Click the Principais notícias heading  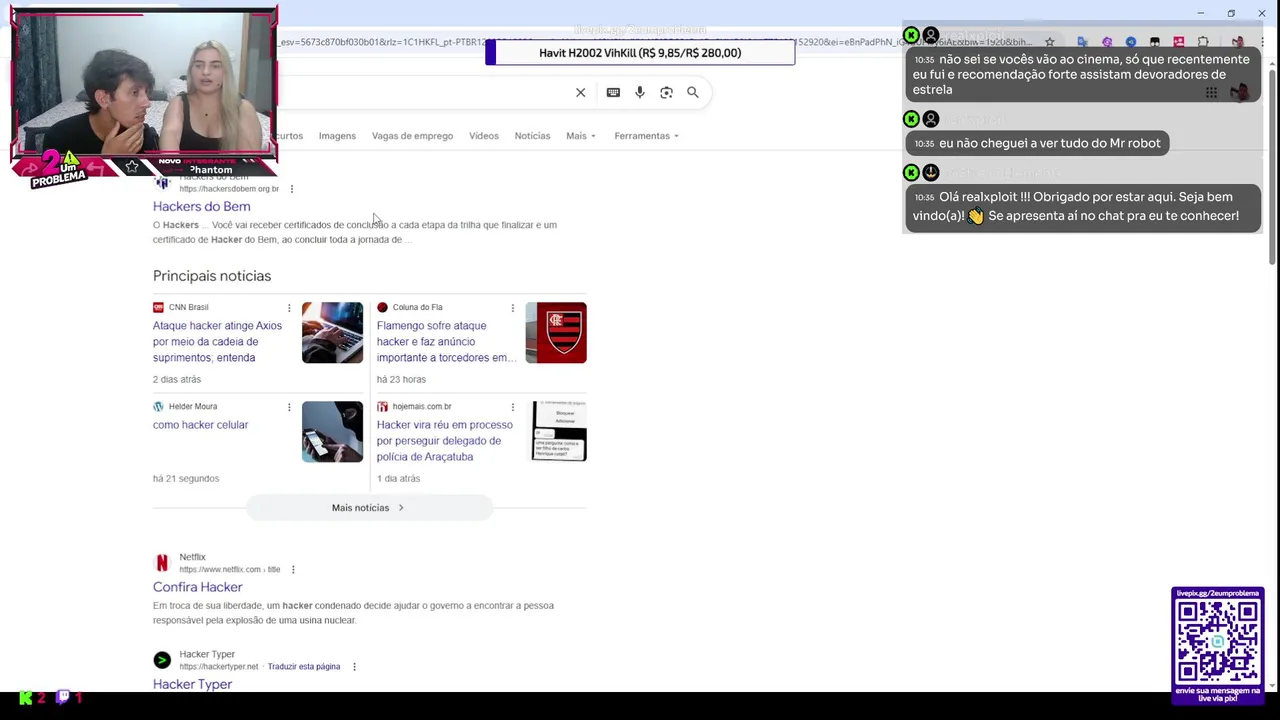point(212,276)
